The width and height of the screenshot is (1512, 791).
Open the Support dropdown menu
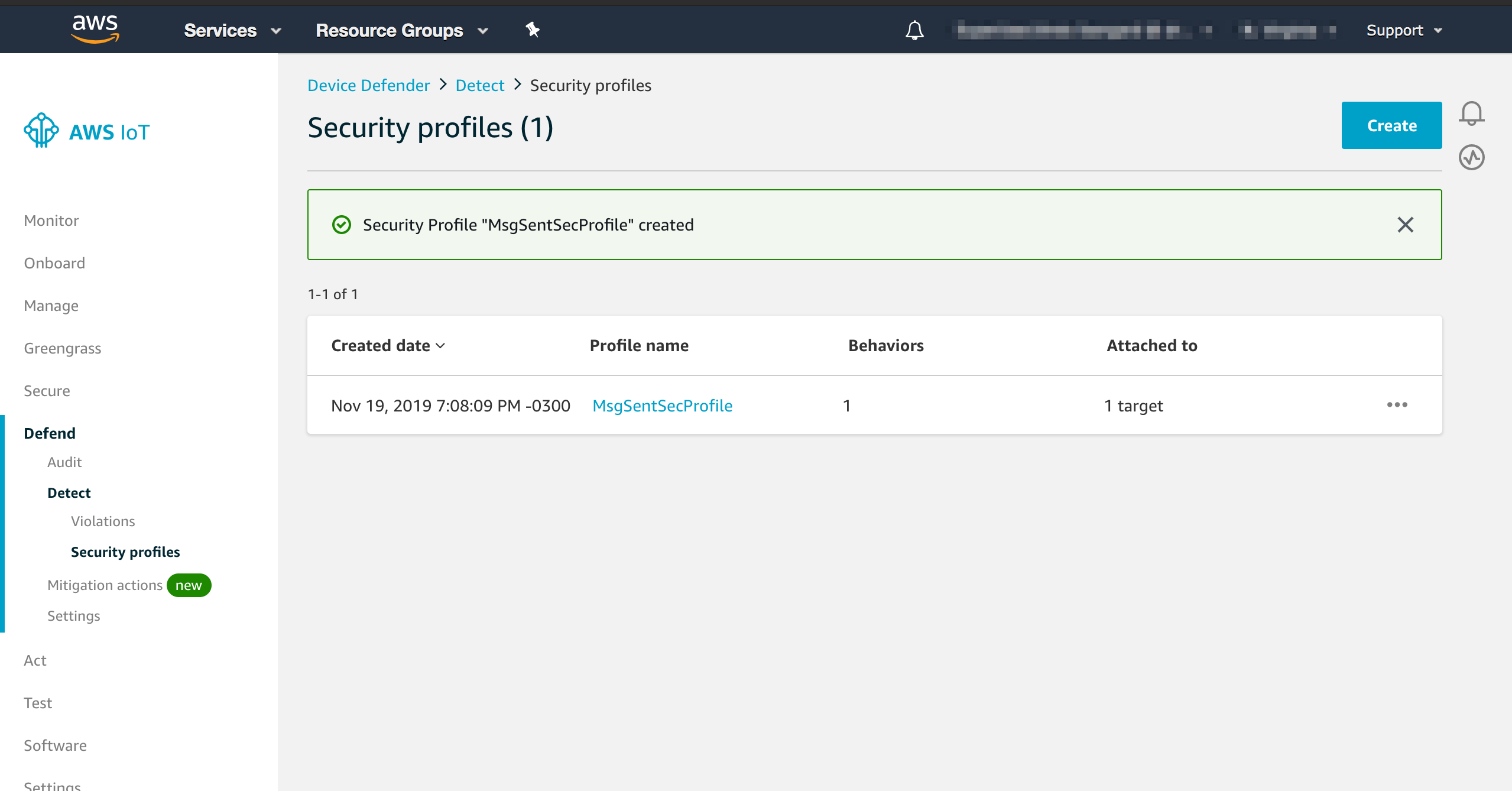pyautogui.click(x=1404, y=30)
